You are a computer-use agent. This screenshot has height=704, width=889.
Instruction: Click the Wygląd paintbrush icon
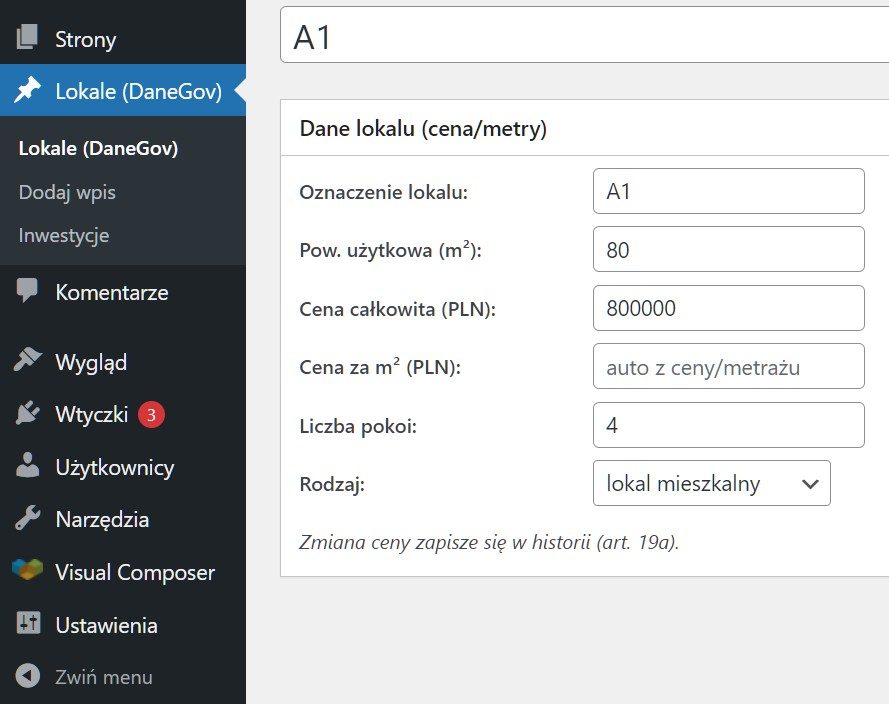[x=27, y=361]
